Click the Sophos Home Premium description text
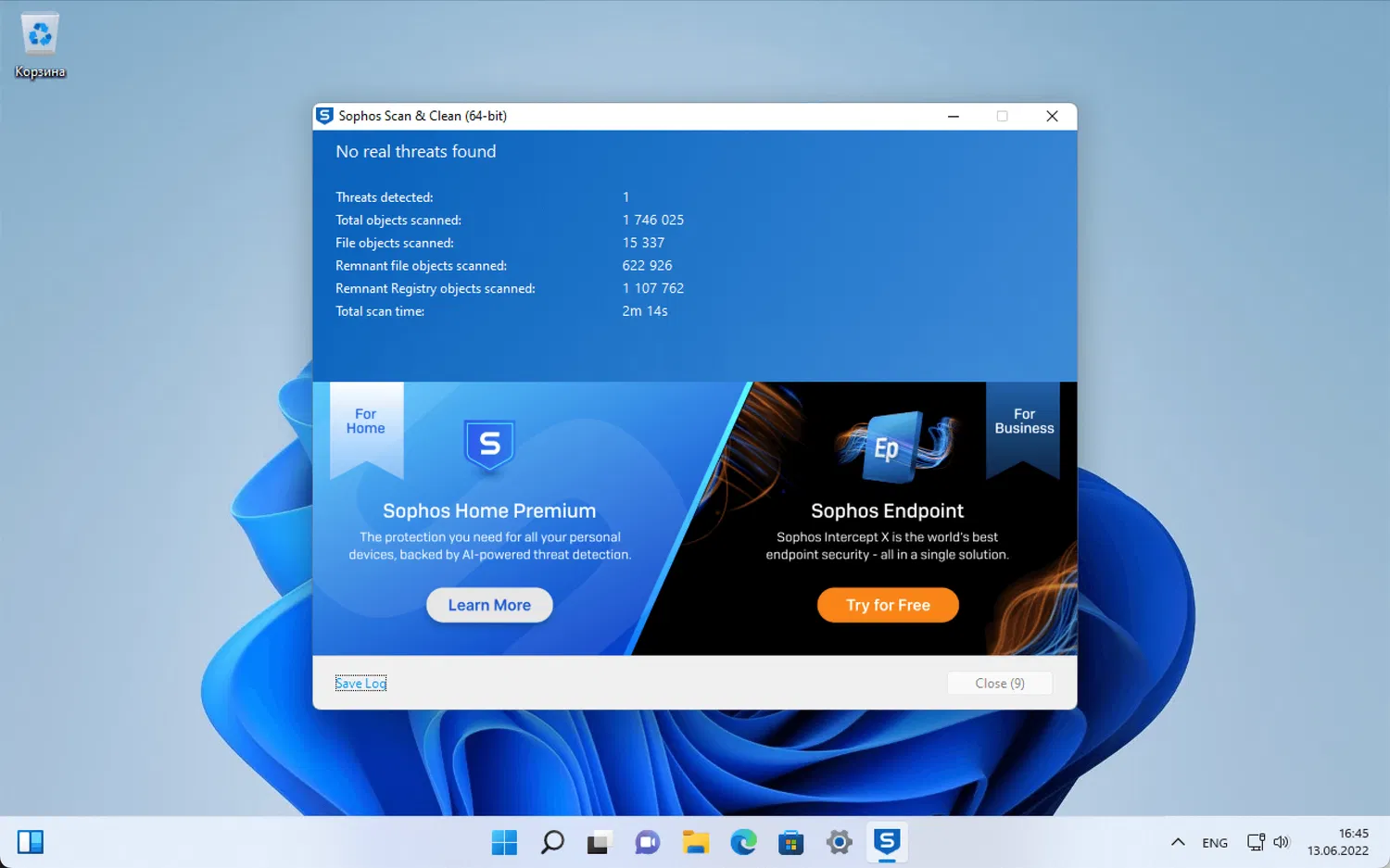Viewport: 1390px width, 868px height. [489, 546]
